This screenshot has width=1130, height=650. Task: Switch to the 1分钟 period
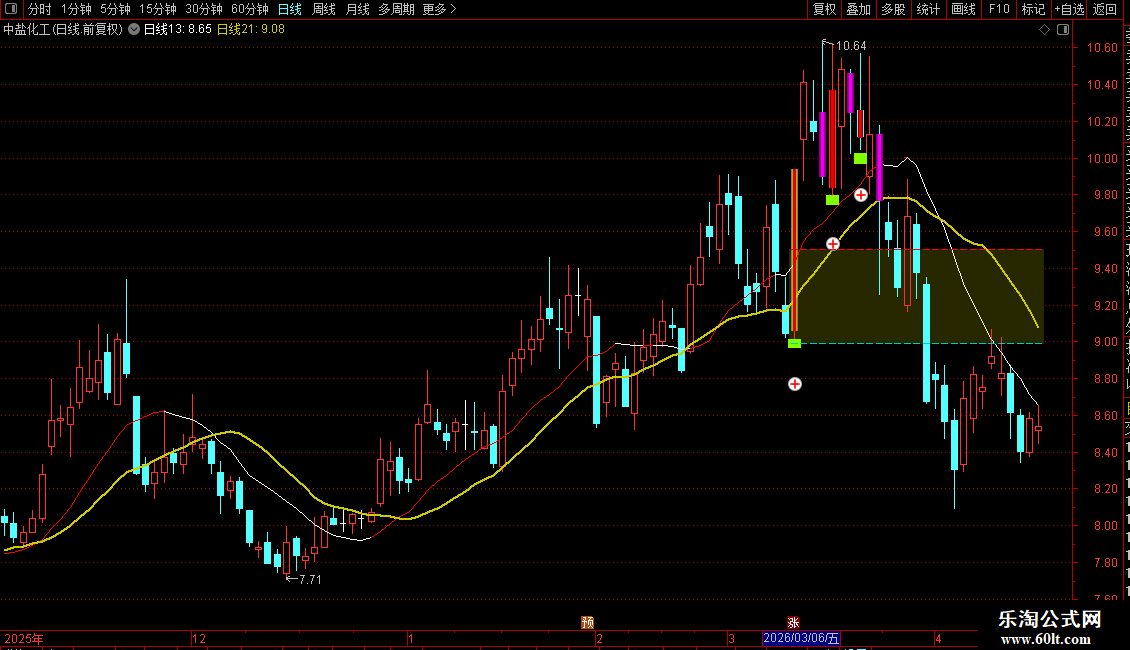pos(76,9)
